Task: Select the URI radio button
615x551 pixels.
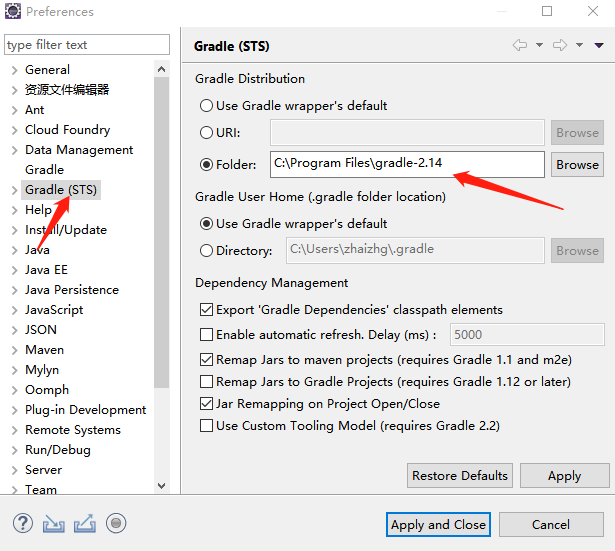Action: (x=206, y=133)
